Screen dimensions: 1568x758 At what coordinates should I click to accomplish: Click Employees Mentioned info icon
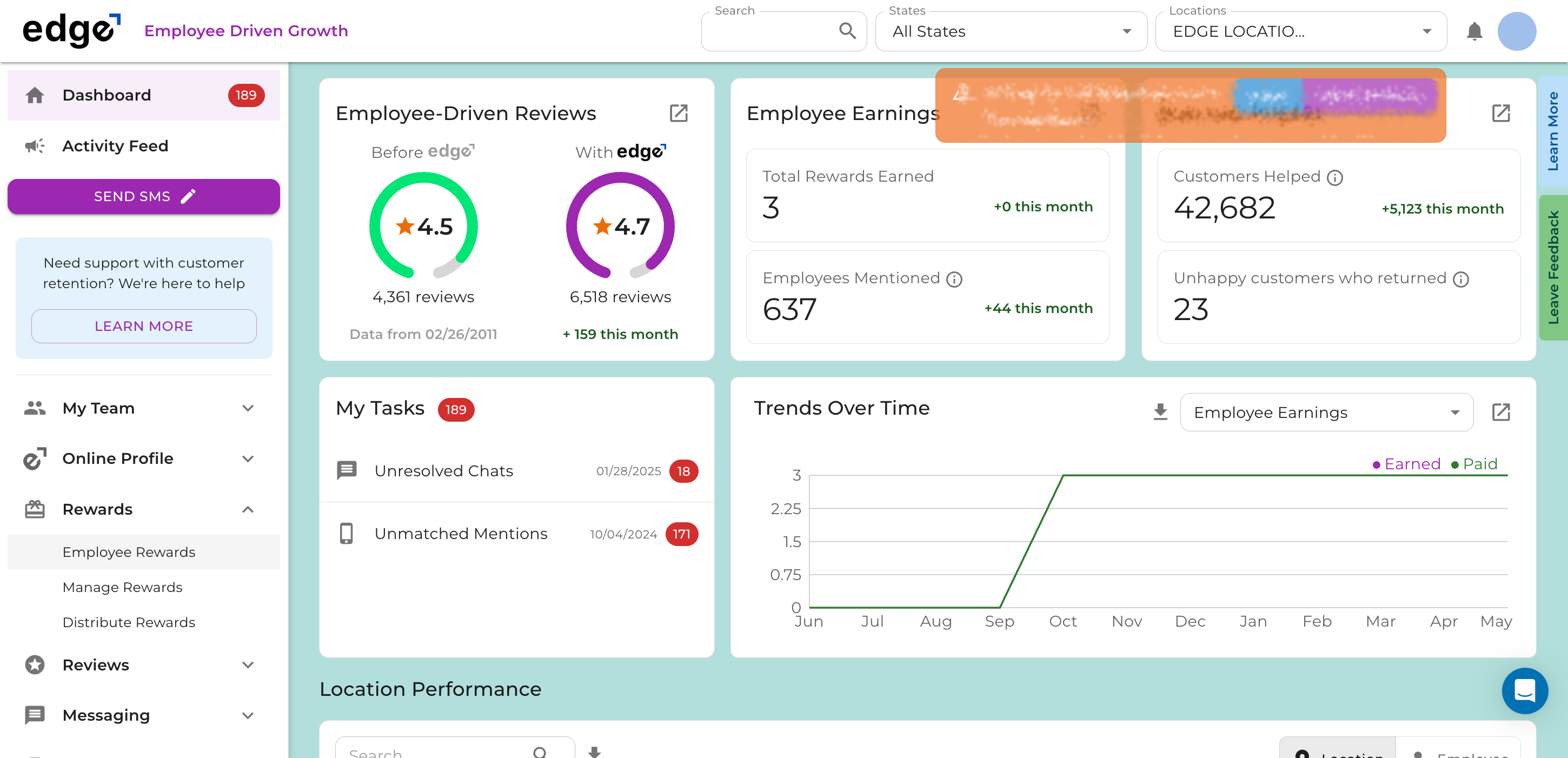[954, 280]
